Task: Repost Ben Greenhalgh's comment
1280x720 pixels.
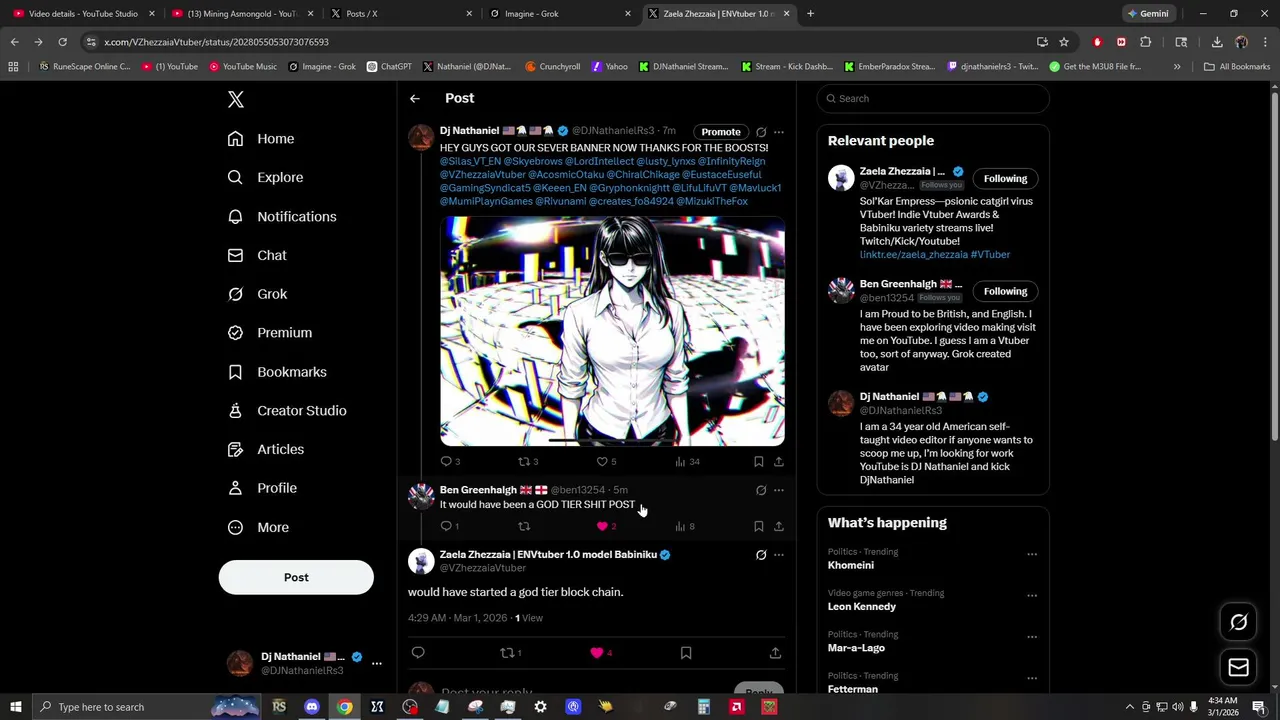Action: pyautogui.click(x=524, y=526)
